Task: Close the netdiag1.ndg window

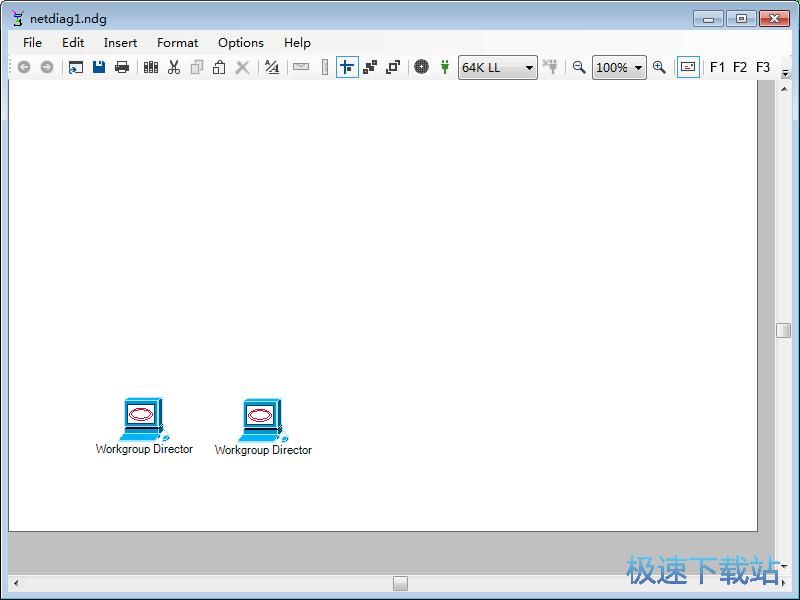Action: 774,19
